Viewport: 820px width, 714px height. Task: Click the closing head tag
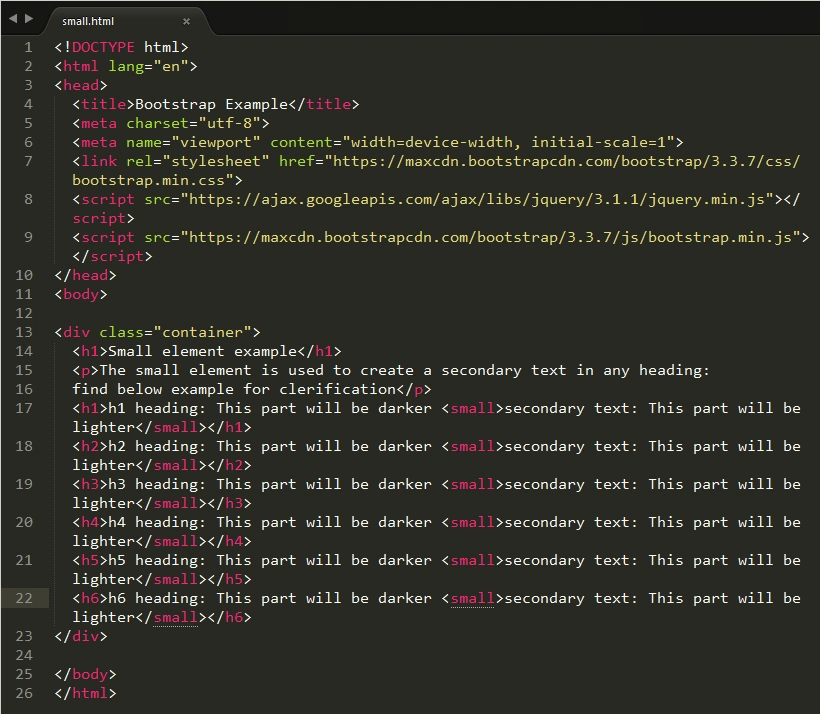coord(85,275)
